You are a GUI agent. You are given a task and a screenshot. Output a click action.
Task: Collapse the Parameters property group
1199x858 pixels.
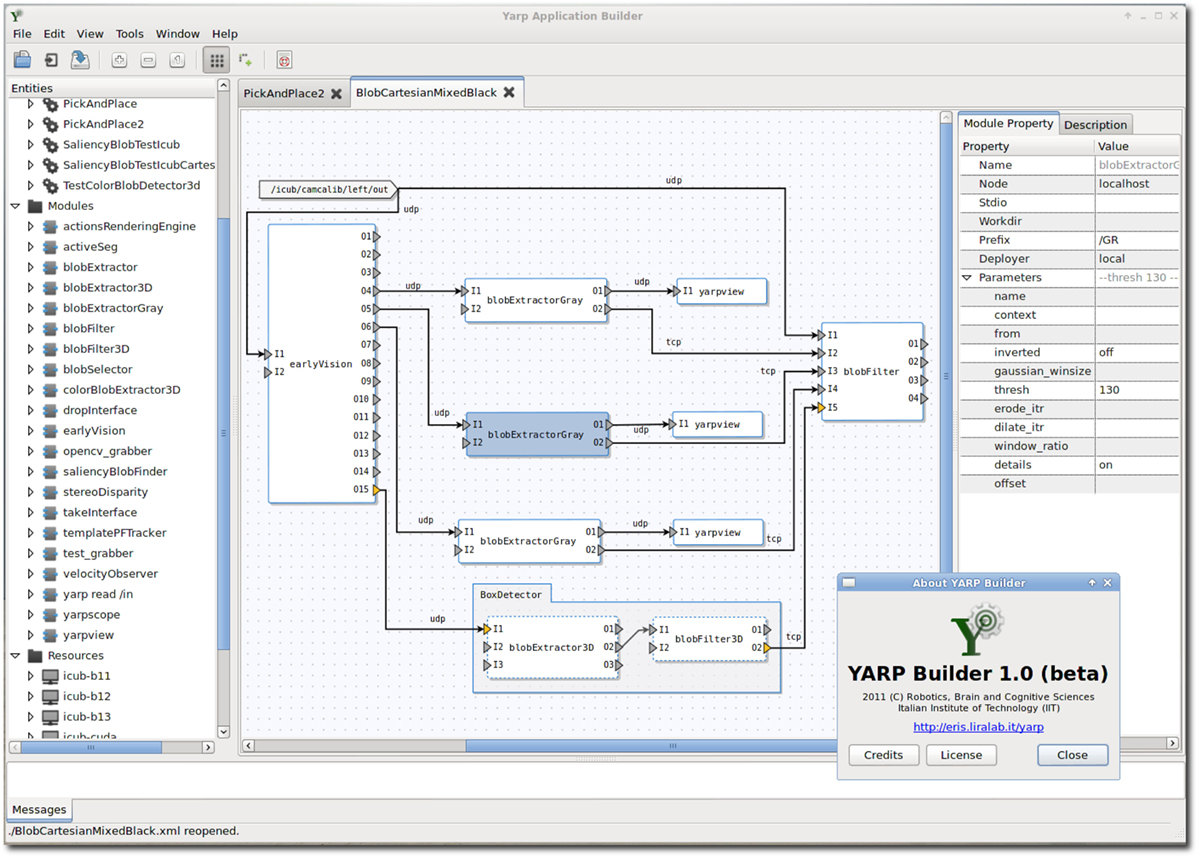click(967, 278)
